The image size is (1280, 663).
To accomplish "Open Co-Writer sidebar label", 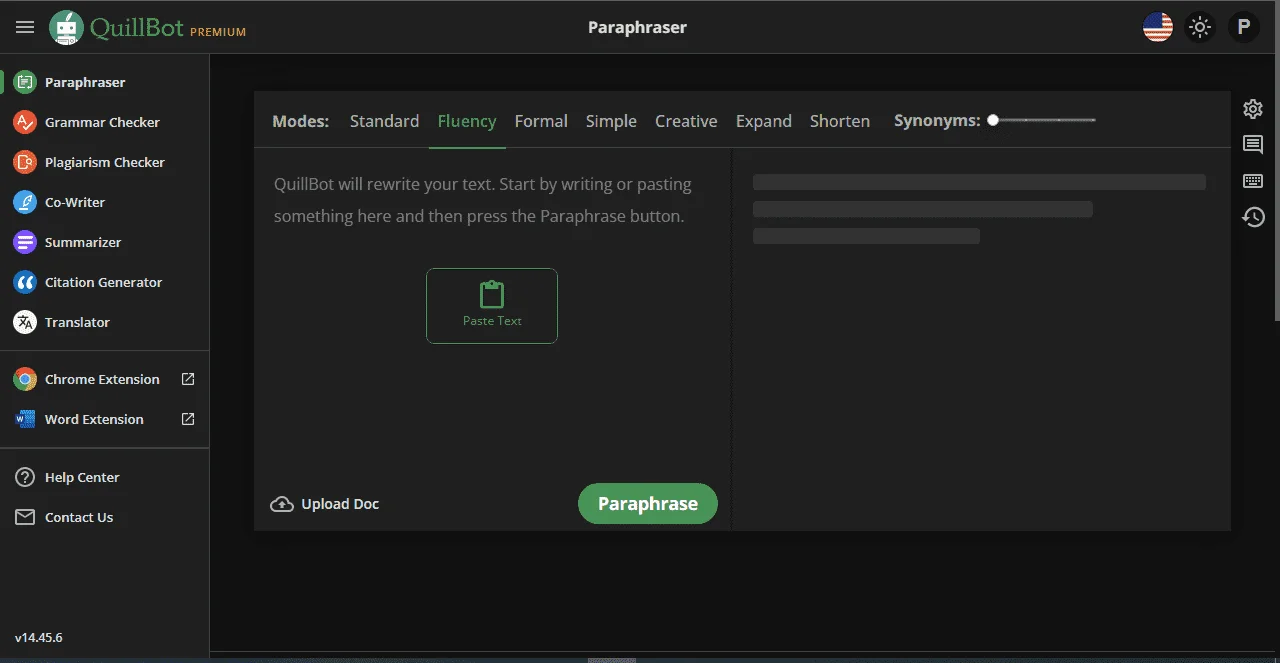I will click(x=75, y=202).
